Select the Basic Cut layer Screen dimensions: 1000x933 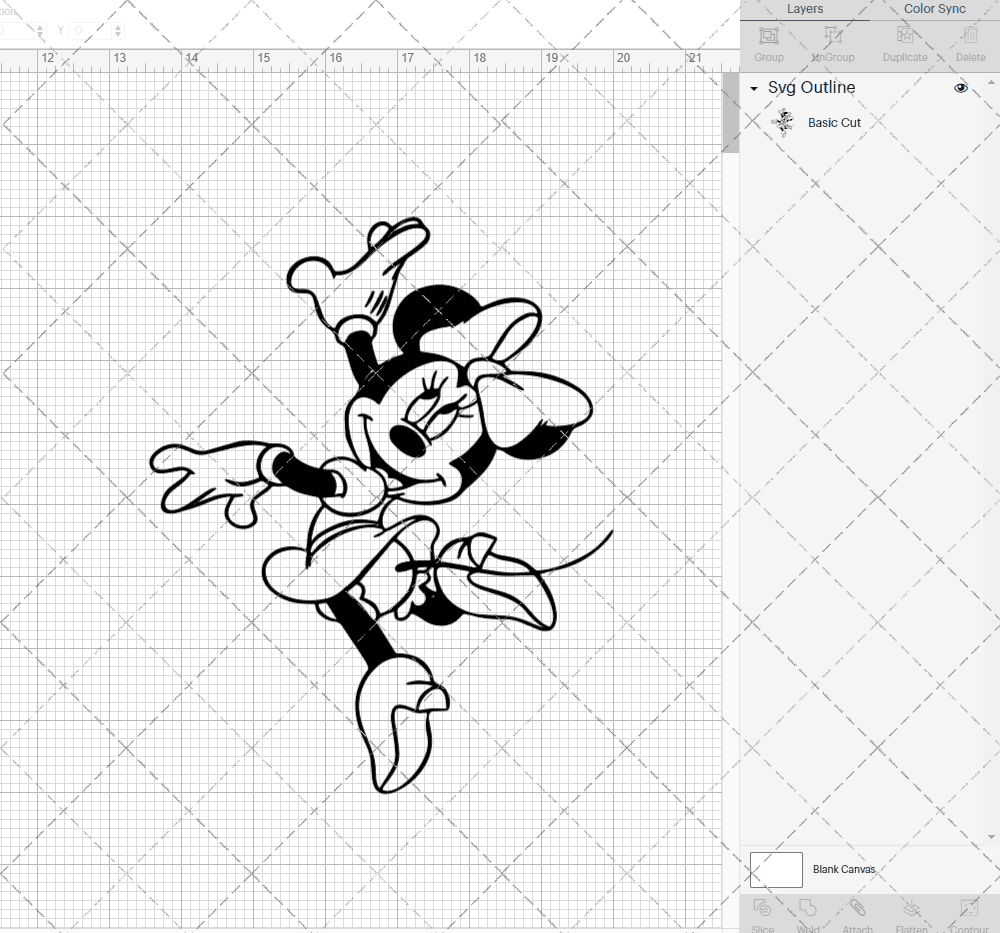coord(834,122)
